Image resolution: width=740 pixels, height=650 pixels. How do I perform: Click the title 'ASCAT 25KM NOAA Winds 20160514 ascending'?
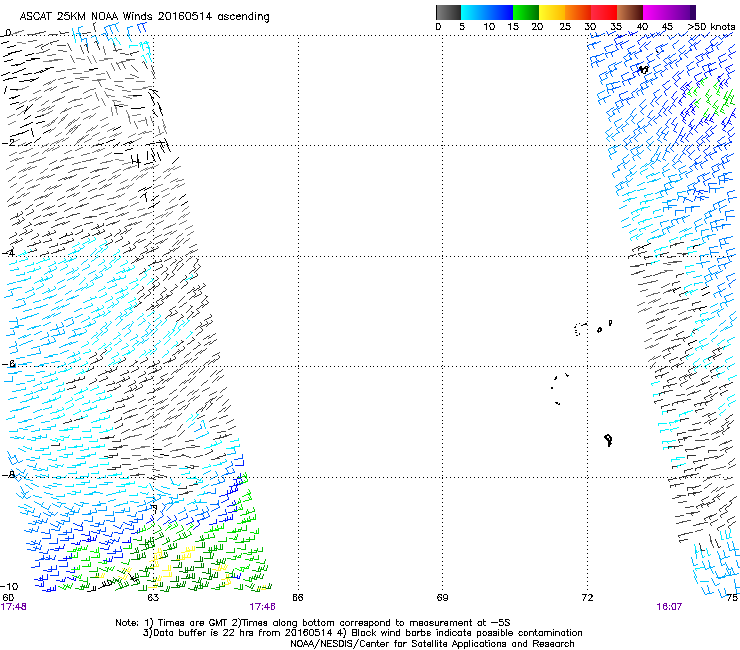click(144, 17)
